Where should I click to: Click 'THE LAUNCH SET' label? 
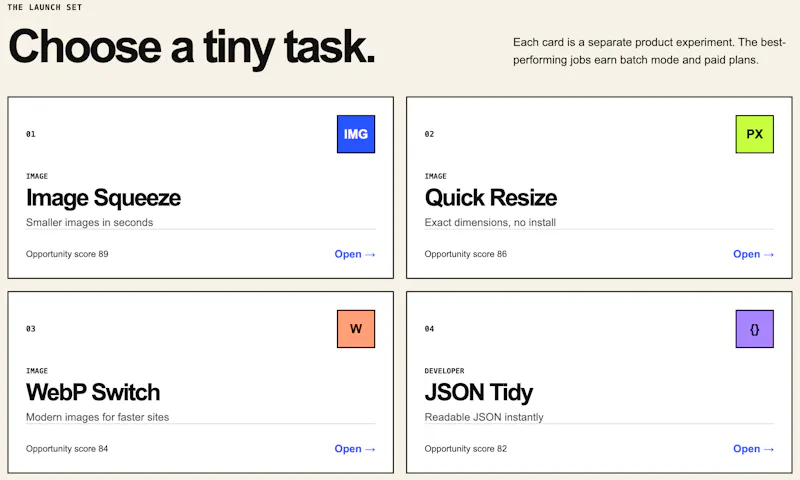click(x=44, y=7)
